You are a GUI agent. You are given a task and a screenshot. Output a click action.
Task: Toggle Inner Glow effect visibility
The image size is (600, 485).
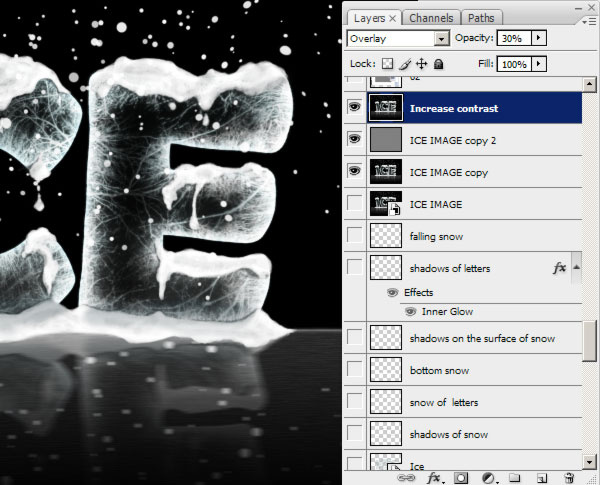pos(411,311)
